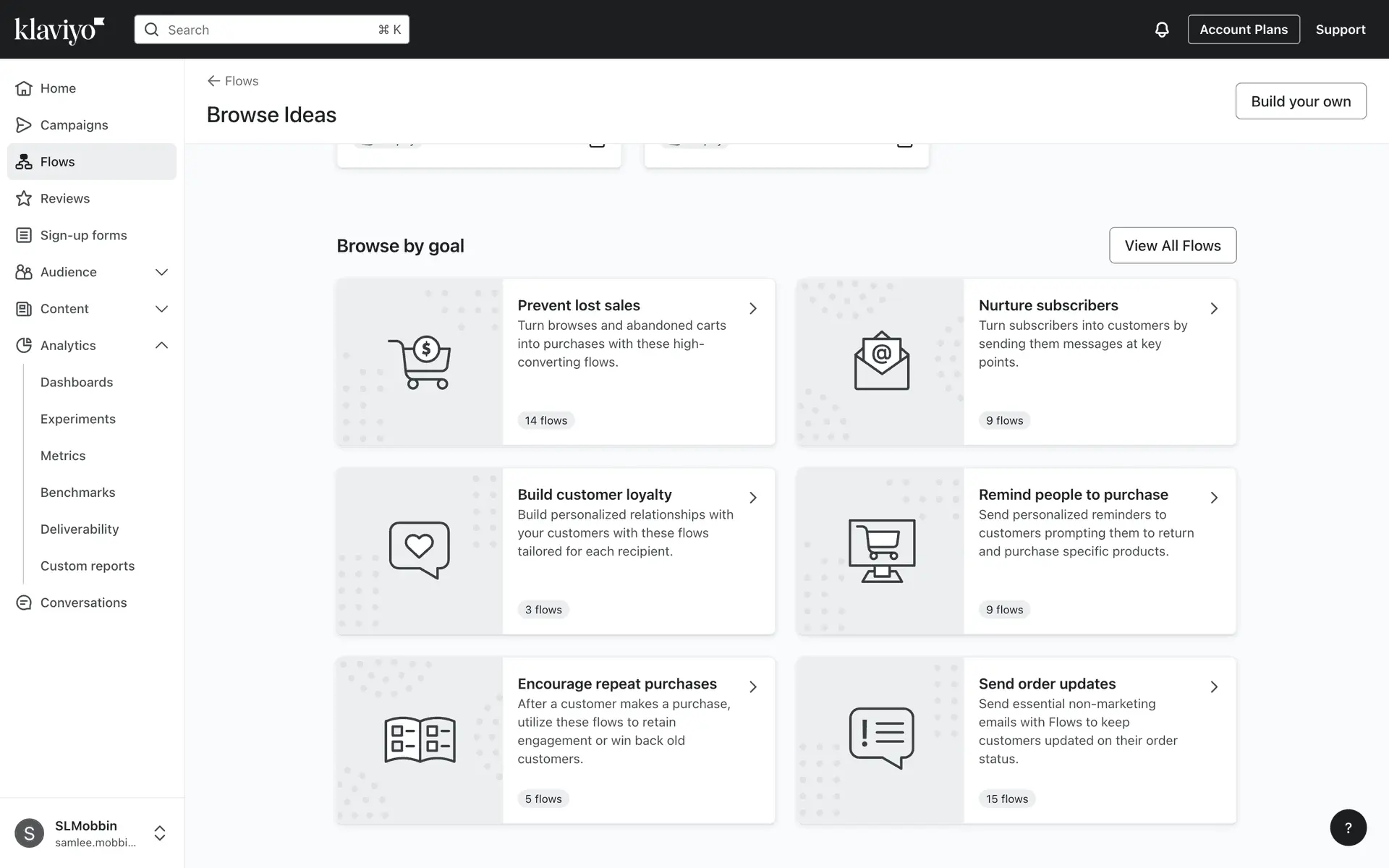Click the Build customer loyalty heart icon
1389x868 pixels.
click(x=420, y=550)
